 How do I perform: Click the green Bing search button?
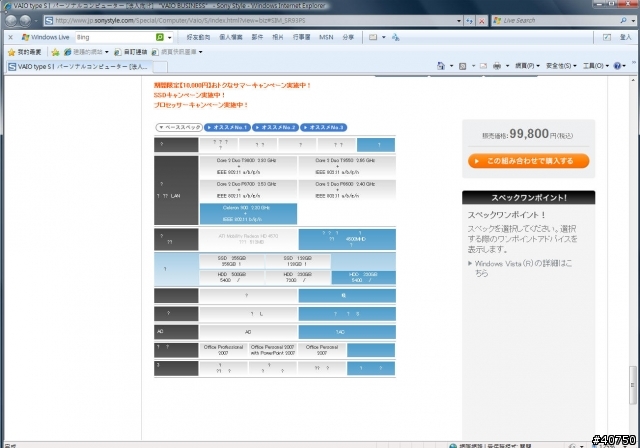160,37
